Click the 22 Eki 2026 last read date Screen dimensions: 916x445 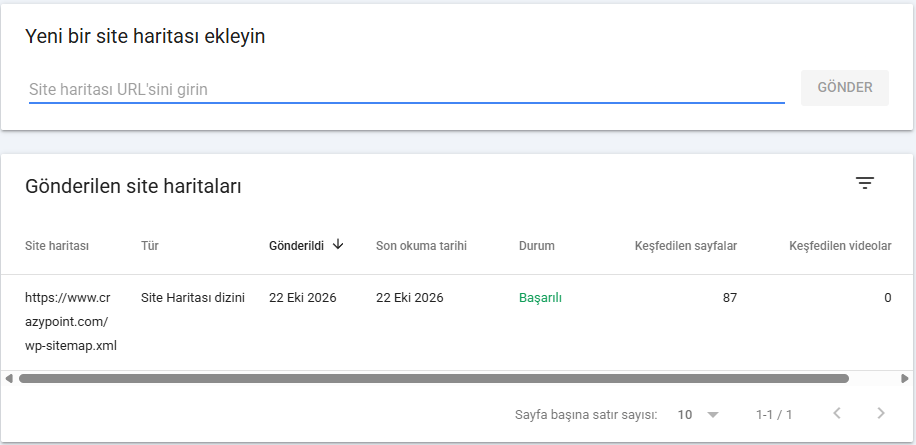(410, 298)
